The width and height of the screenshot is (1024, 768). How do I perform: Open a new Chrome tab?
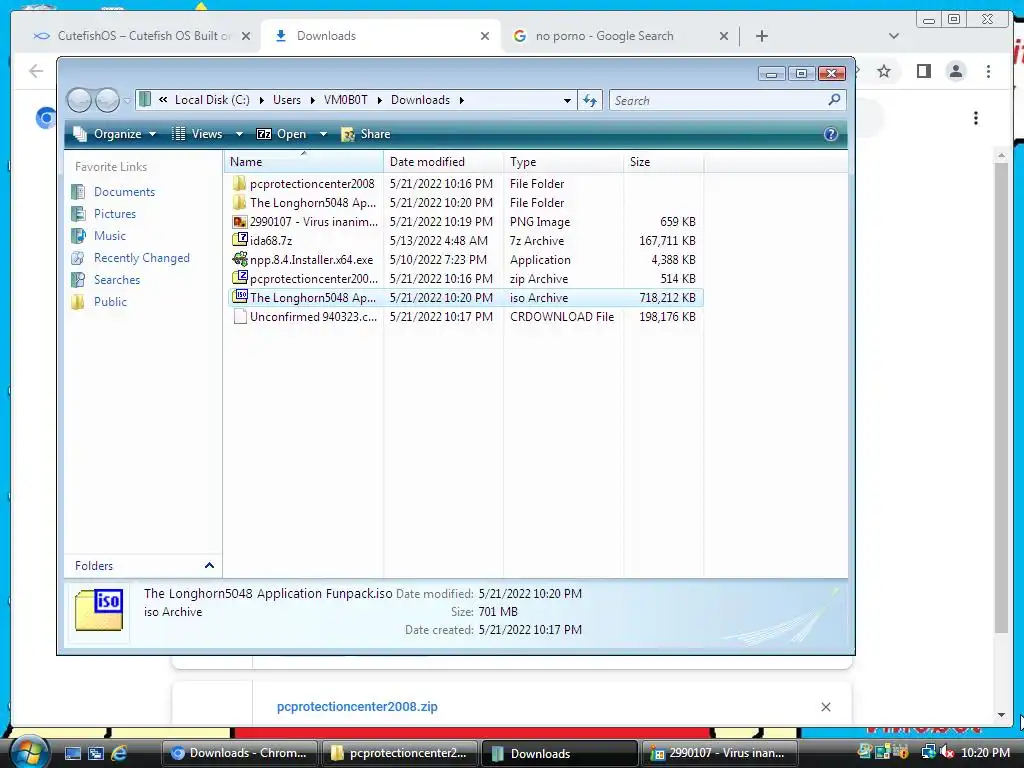coord(761,36)
